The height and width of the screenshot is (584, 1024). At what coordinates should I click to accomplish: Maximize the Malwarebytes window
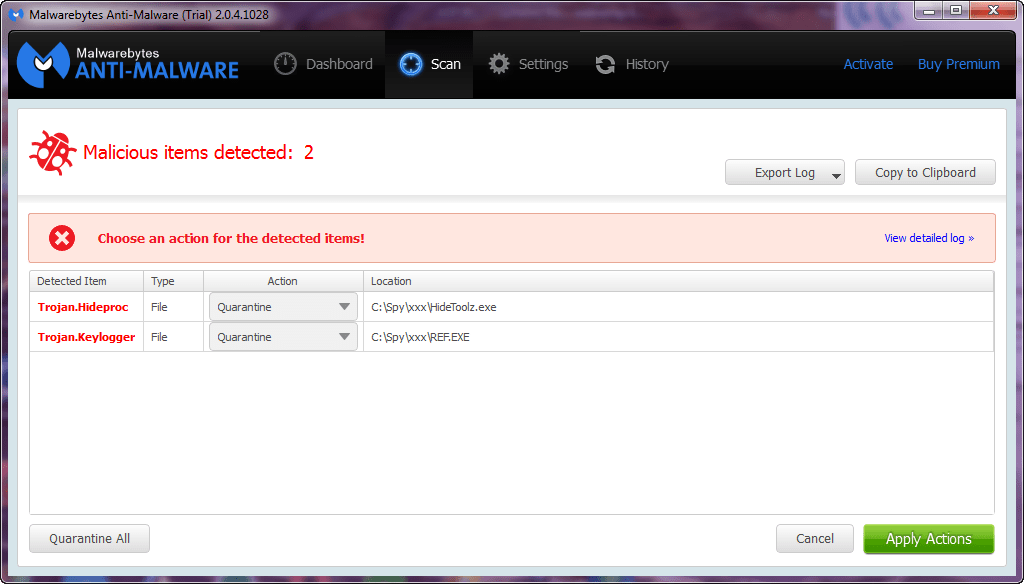(956, 10)
